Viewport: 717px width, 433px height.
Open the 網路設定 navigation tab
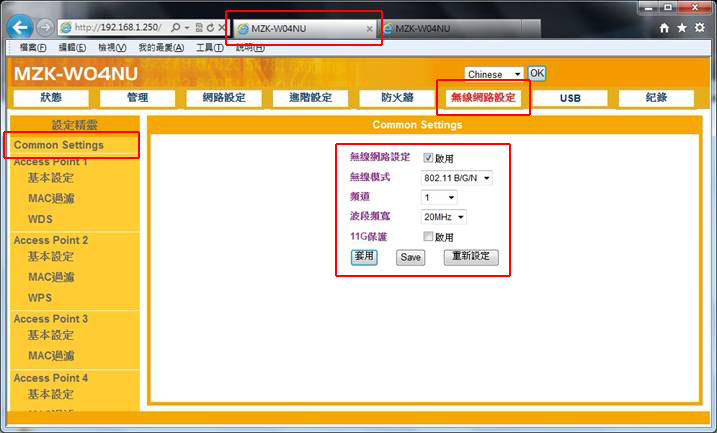click(x=224, y=97)
